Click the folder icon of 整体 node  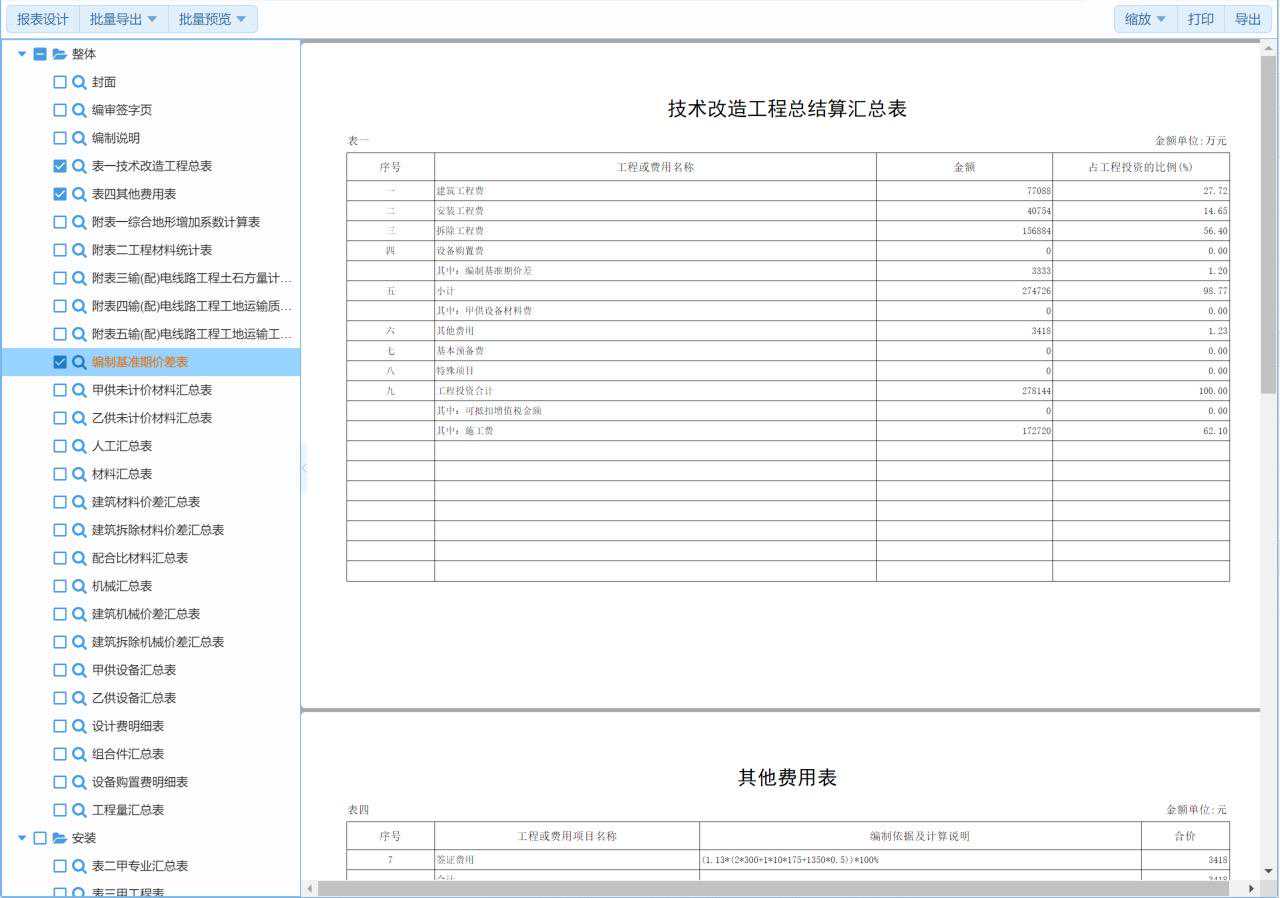pos(59,54)
